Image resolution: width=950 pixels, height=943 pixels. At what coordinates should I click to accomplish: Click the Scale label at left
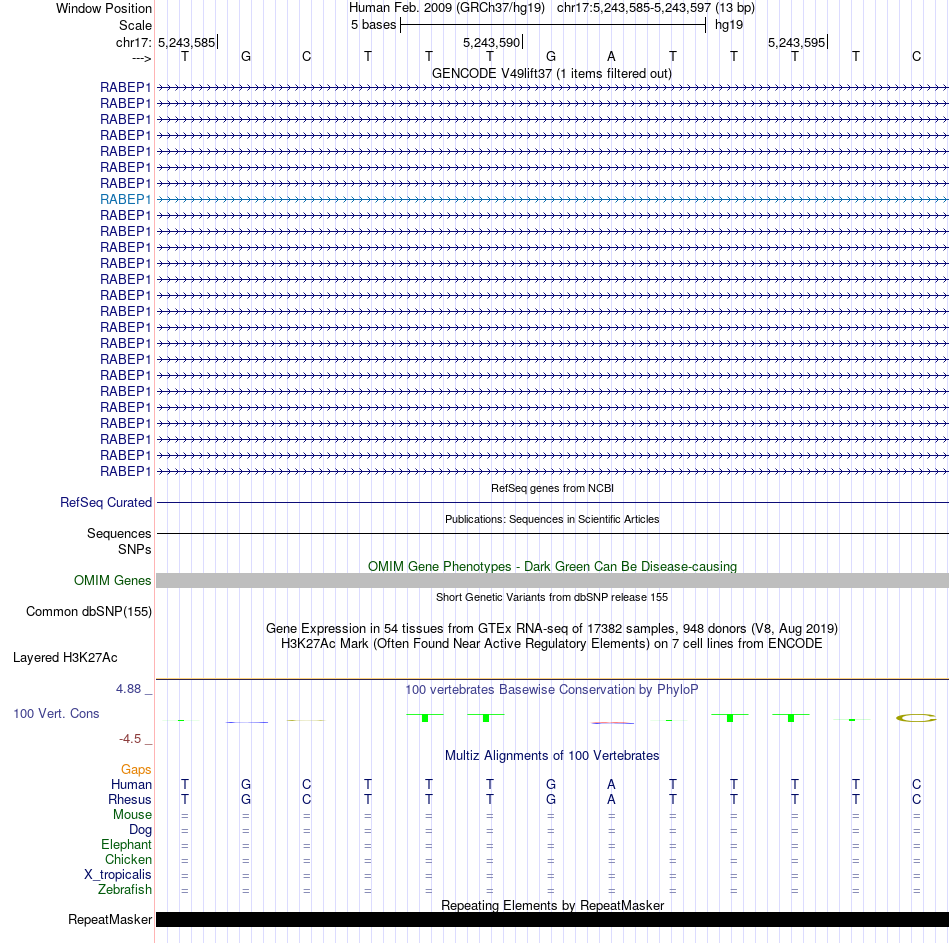click(x=135, y=25)
